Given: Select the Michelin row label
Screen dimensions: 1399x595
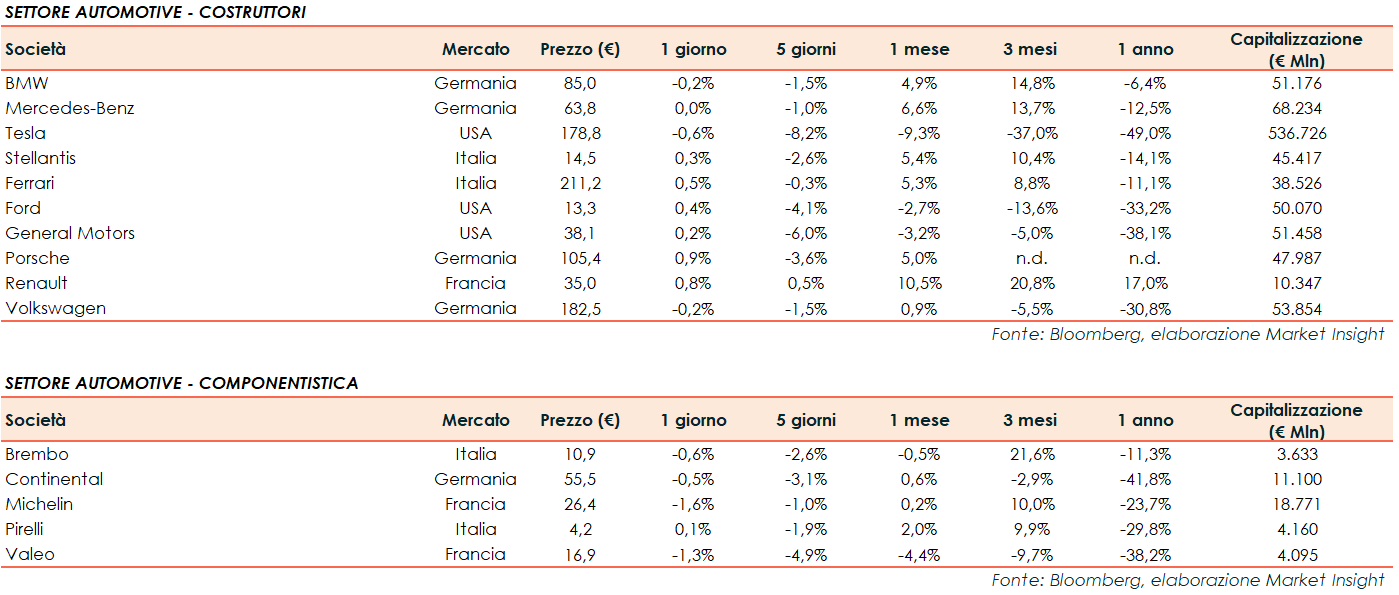Looking at the screenshot, I should pos(39,504).
